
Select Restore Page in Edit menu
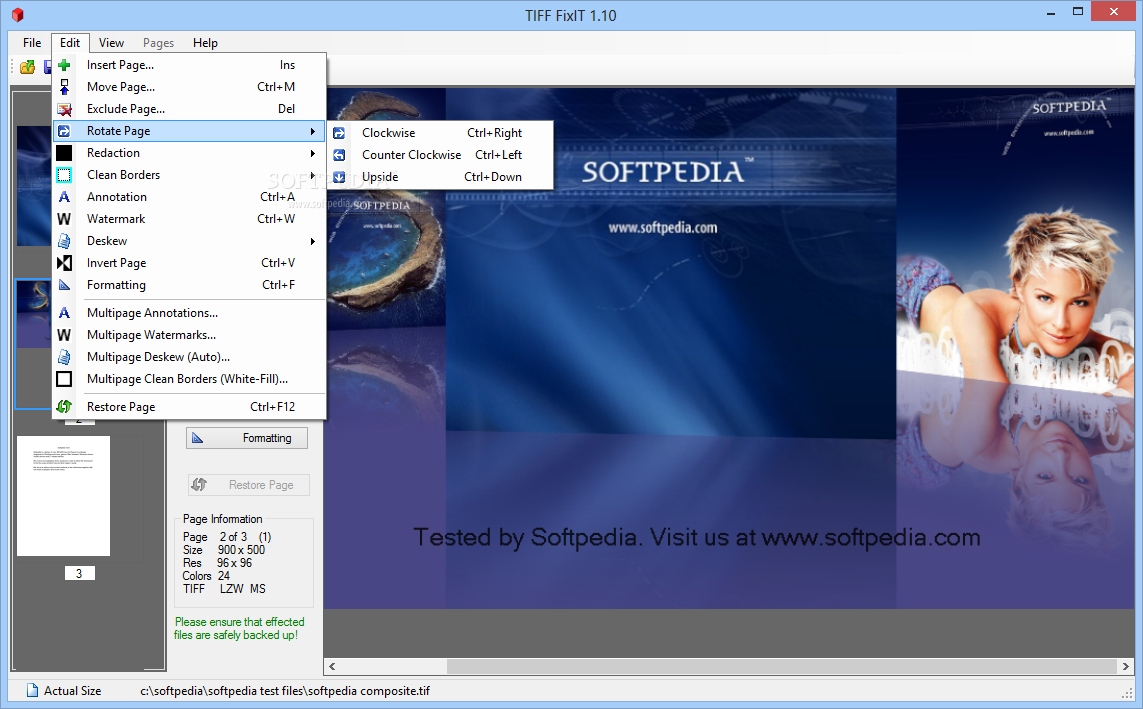point(190,407)
